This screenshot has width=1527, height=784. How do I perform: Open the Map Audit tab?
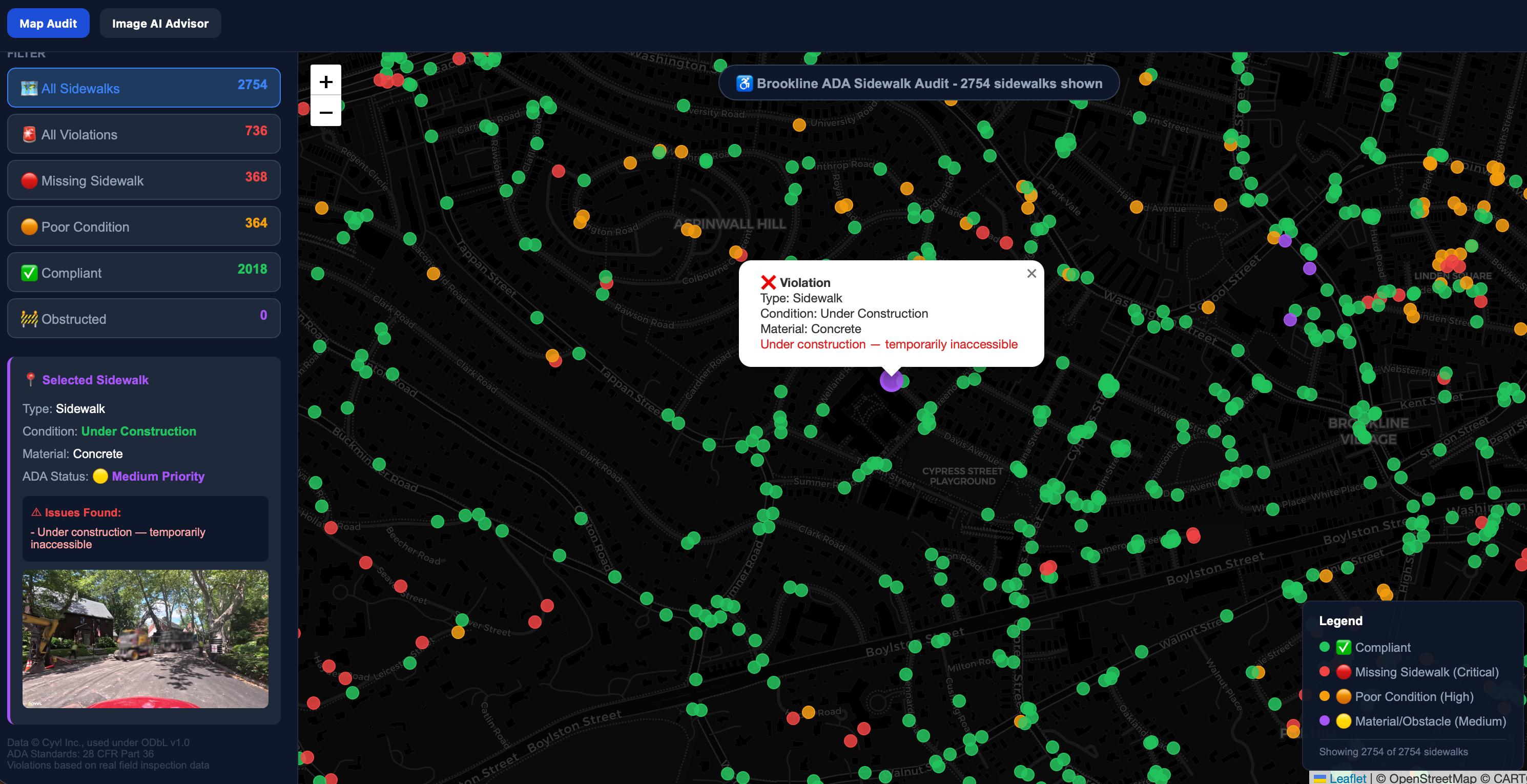click(48, 24)
